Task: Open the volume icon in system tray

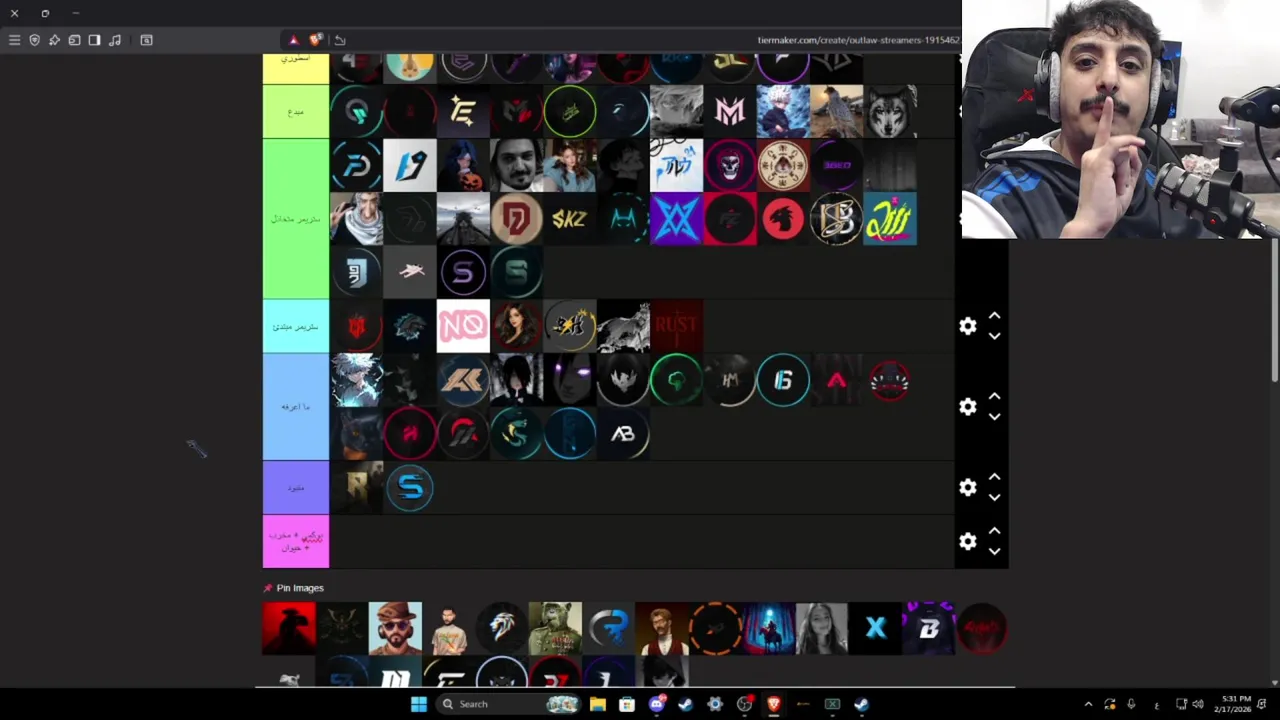Action: (1198, 704)
